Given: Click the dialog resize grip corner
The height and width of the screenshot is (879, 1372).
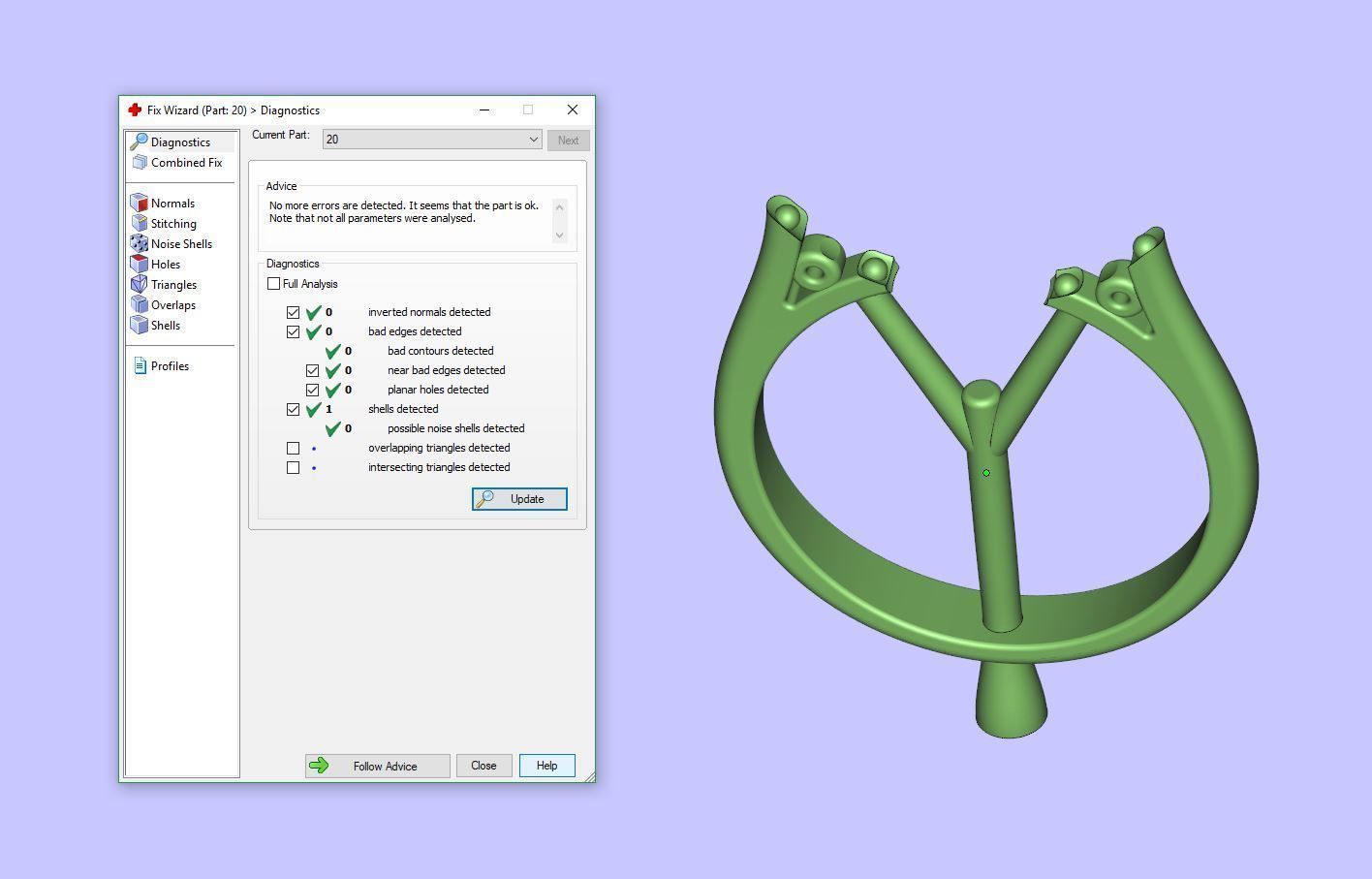Looking at the screenshot, I should [x=589, y=776].
